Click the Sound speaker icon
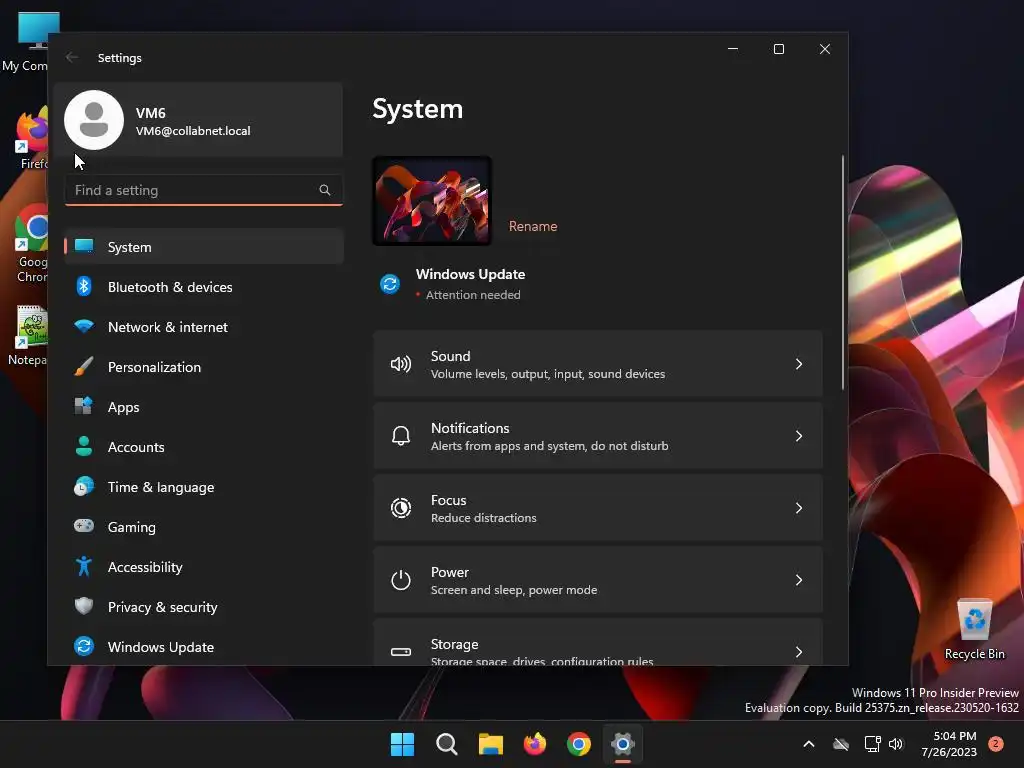The width and height of the screenshot is (1024, 768). 400,364
